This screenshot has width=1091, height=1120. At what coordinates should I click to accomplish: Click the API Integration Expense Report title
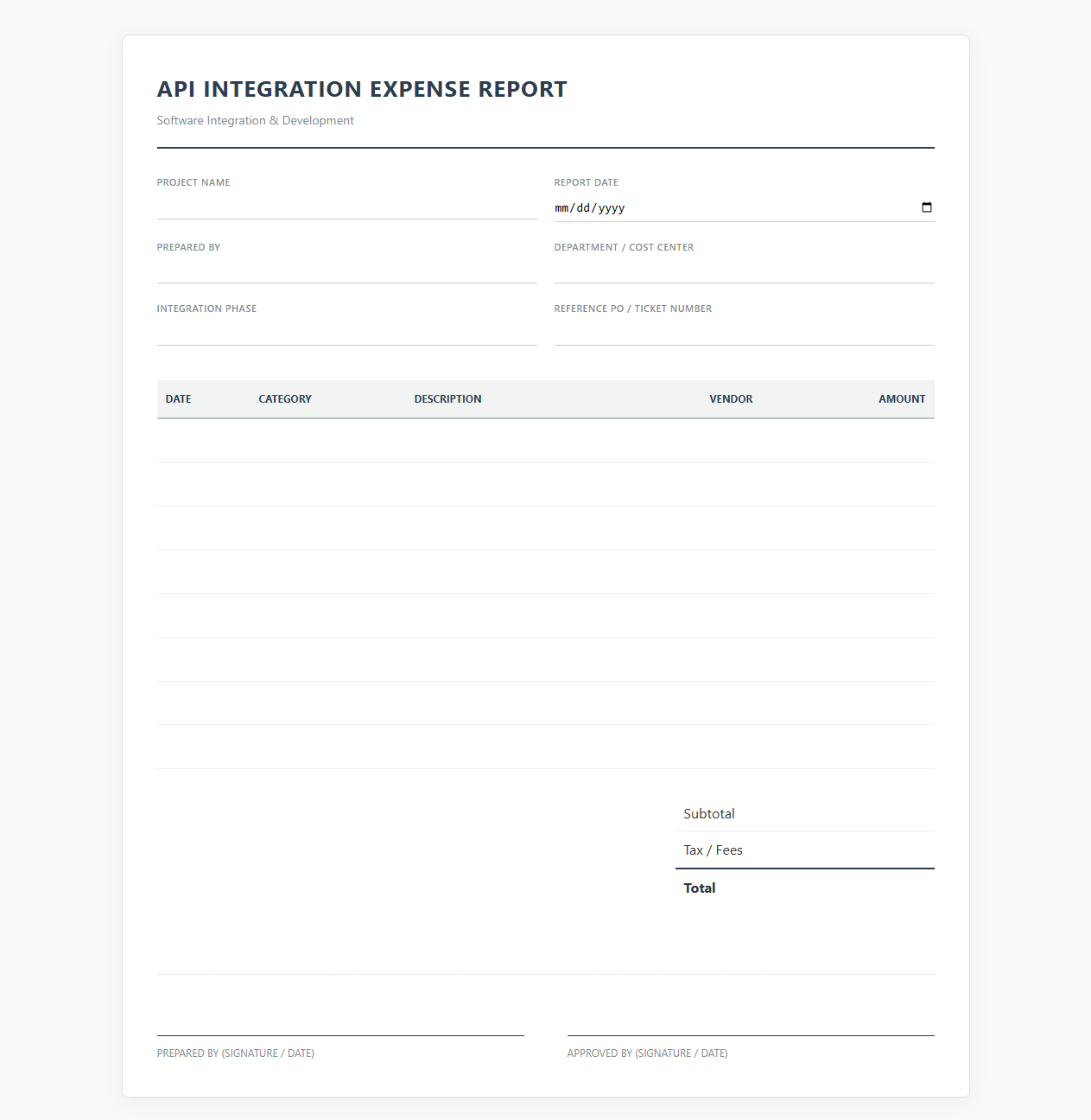tap(362, 89)
